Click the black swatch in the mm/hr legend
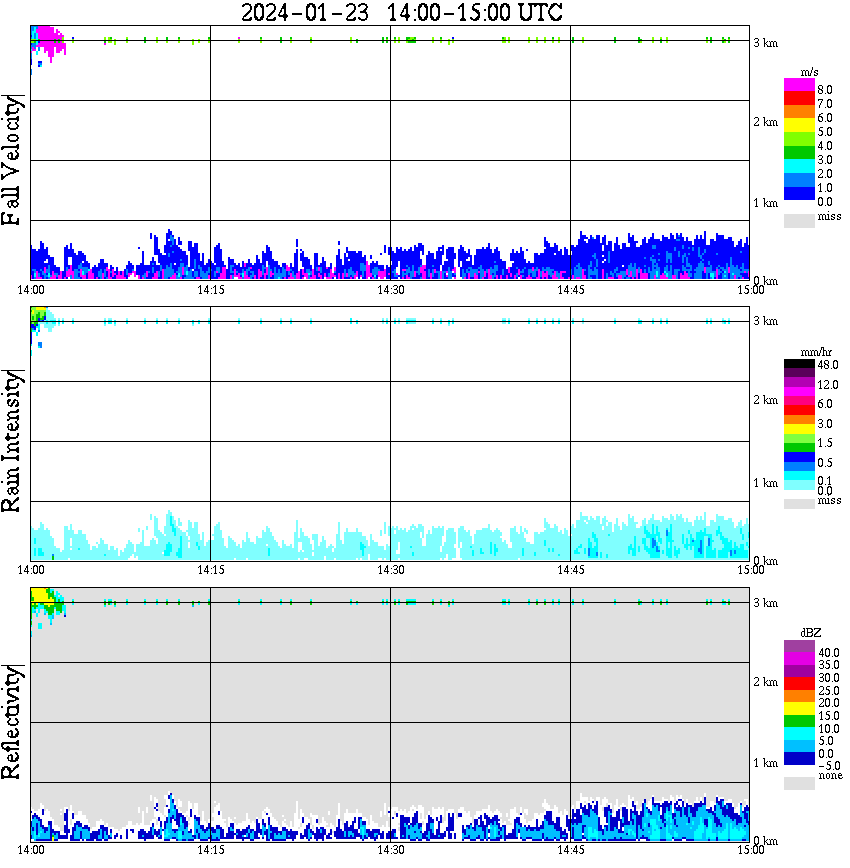Image resolution: width=850 pixels, height=868 pixels. (799, 364)
